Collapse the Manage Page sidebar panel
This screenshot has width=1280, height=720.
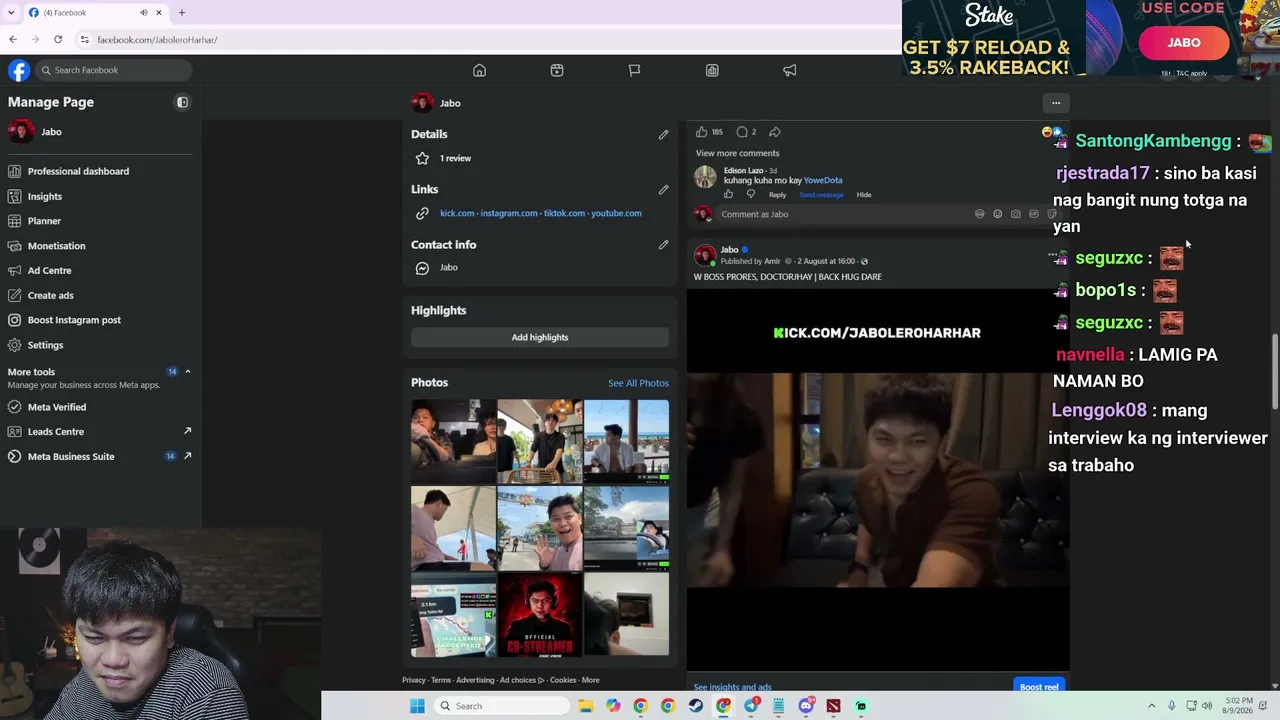pos(182,102)
